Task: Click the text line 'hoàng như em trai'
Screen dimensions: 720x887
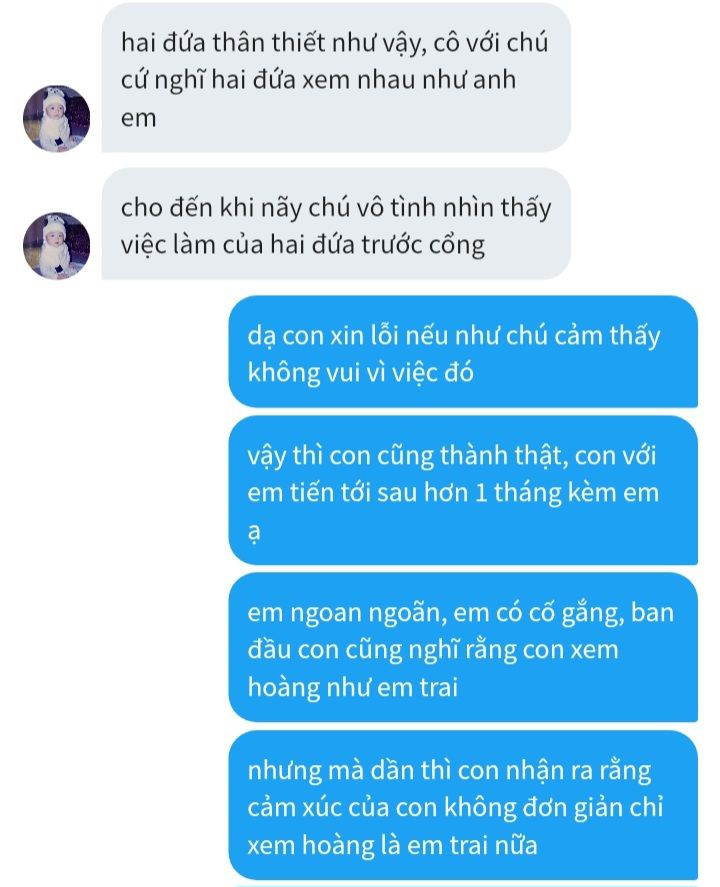Action: [352, 687]
